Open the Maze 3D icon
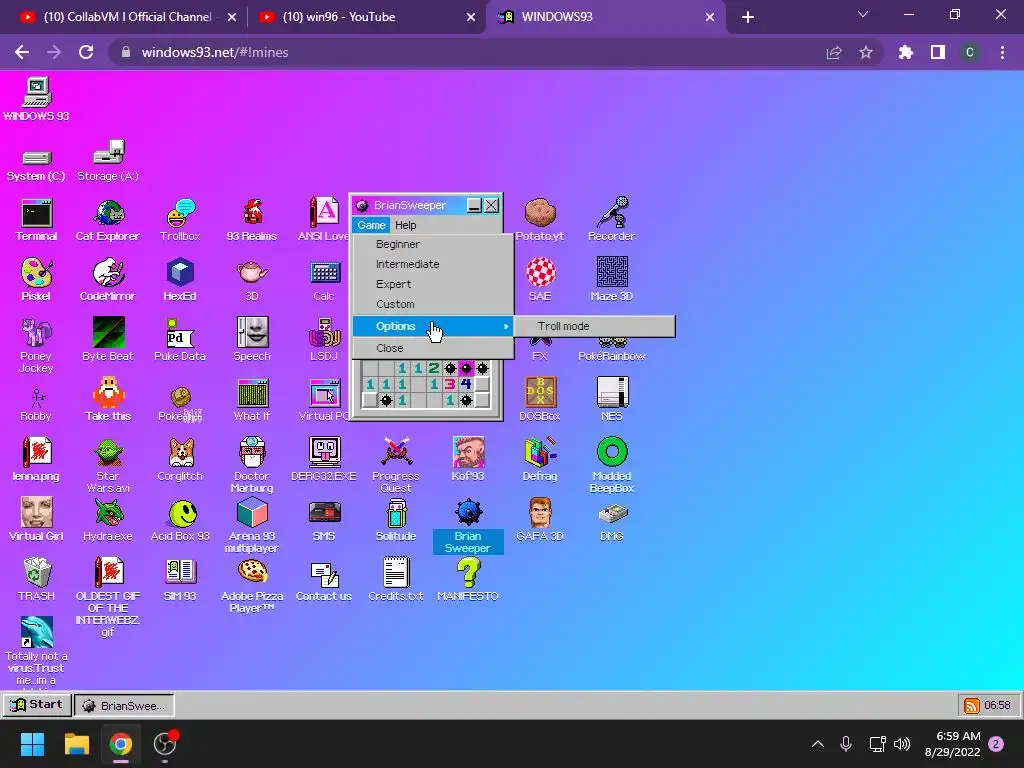The height and width of the screenshot is (768, 1024). pos(612,280)
